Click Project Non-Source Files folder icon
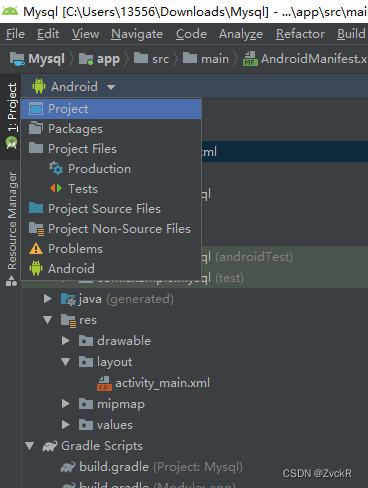Image resolution: width=368 pixels, height=488 pixels. click(36, 229)
